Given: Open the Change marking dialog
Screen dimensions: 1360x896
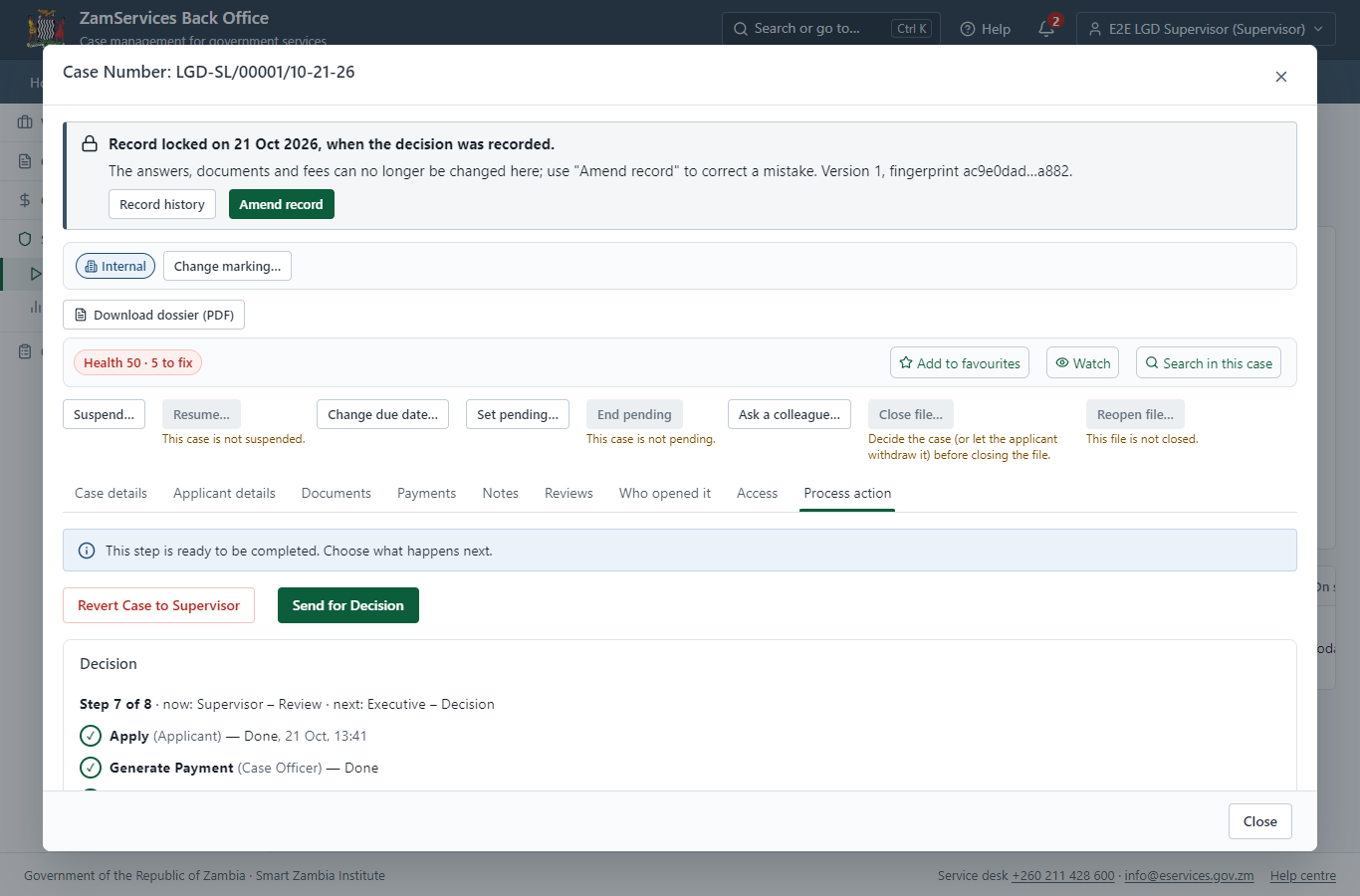Looking at the screenshot, I should click(x=227, y=266).
